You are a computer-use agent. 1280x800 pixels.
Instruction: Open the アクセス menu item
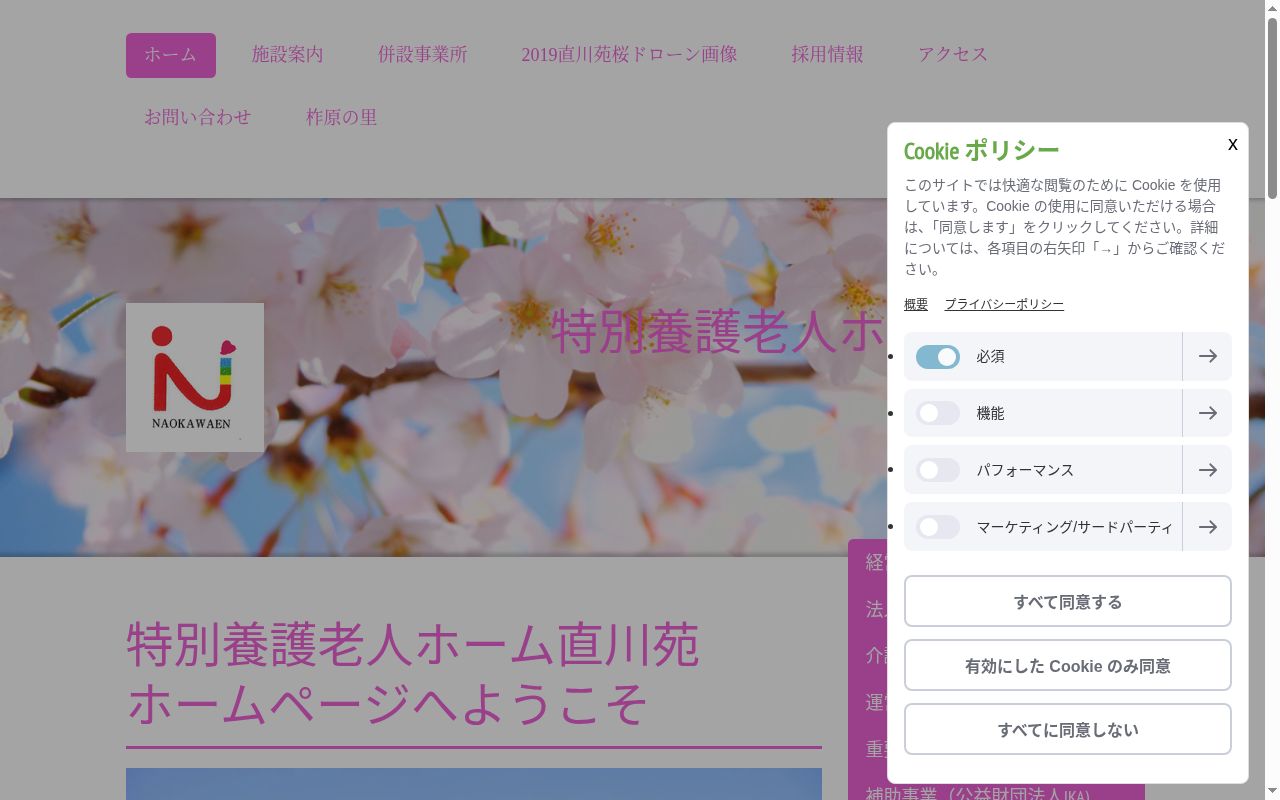[953, 55]
